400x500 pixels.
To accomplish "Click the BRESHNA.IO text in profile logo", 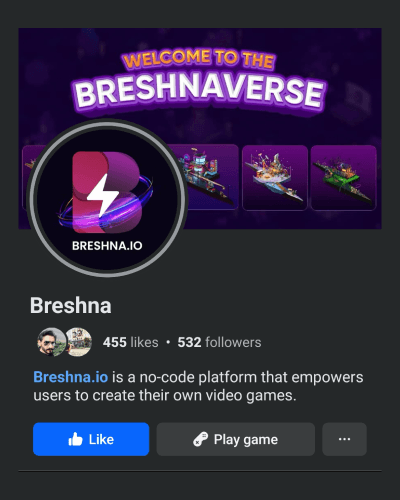I will click(107, 246).
